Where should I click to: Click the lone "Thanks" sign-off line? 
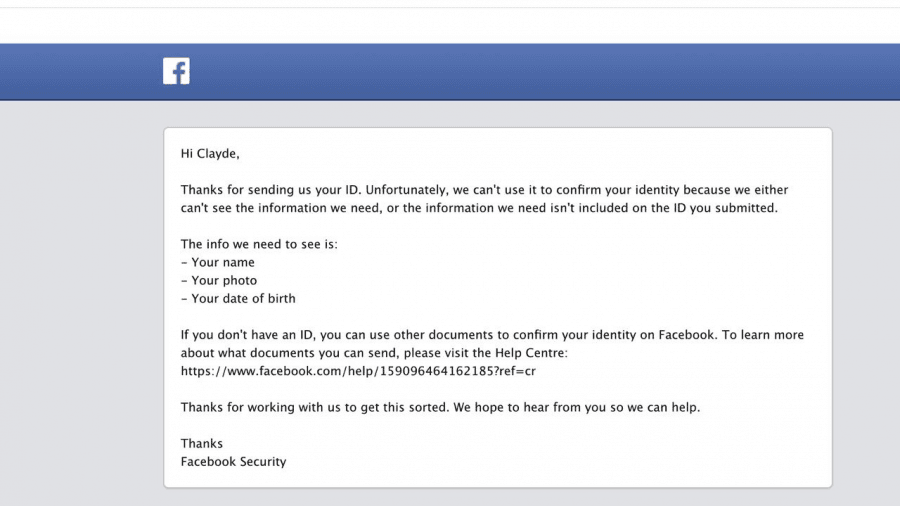point(201,443)
